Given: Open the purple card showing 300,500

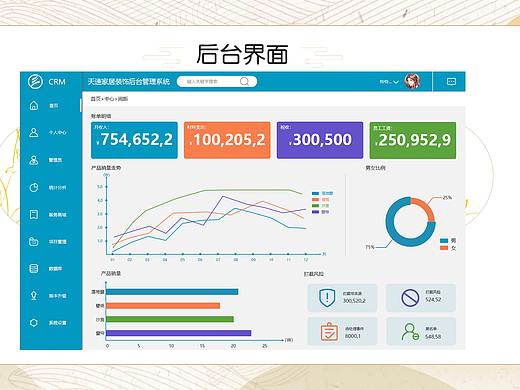Looking at the screenshot, I should [320, 140].
